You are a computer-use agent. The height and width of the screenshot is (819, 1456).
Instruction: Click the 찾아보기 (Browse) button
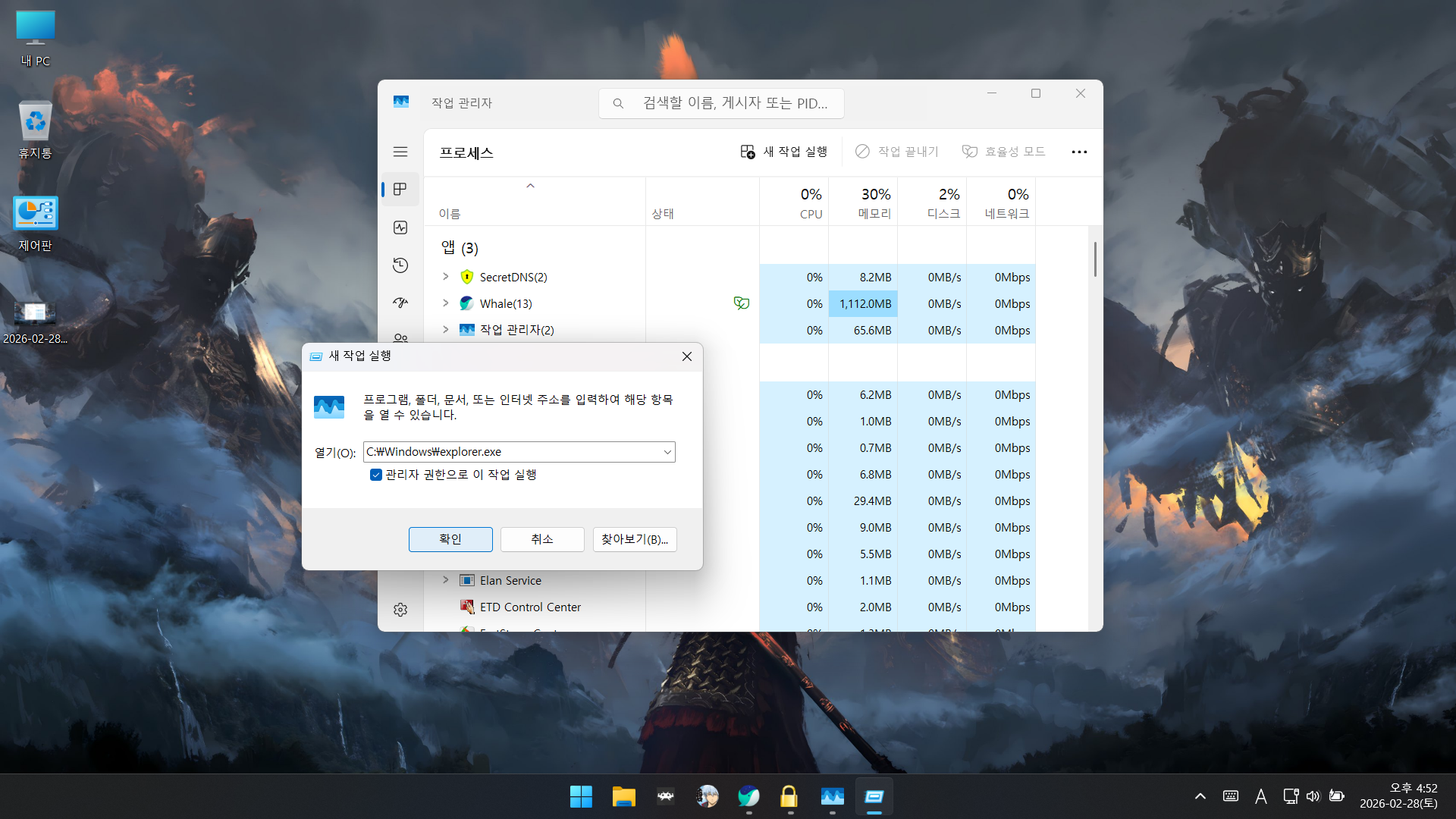[x=634, y=539]
